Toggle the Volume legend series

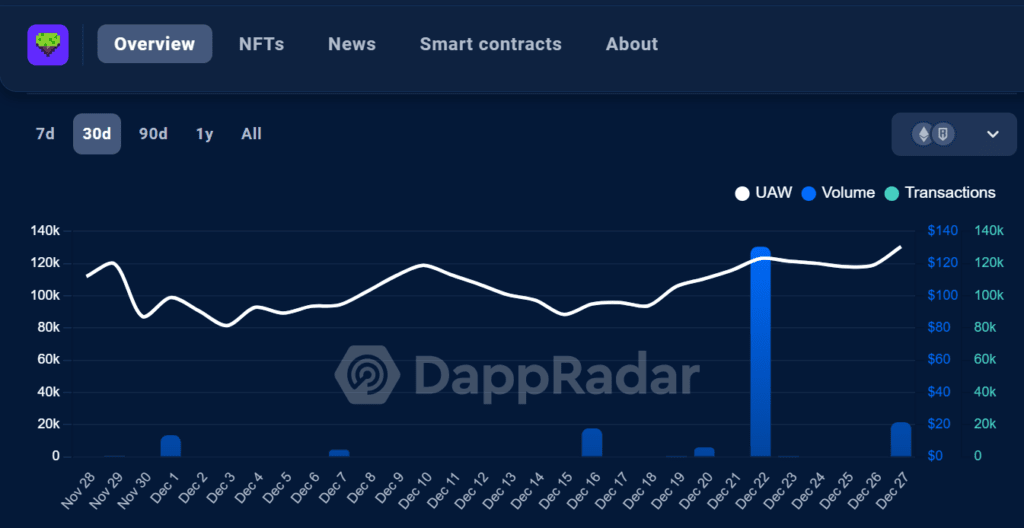(838, 193)
